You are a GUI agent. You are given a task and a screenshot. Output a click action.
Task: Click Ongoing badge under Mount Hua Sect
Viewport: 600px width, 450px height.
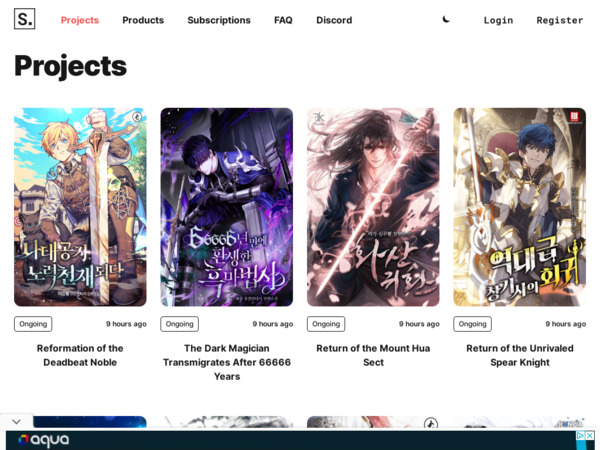tap(326, 324)
